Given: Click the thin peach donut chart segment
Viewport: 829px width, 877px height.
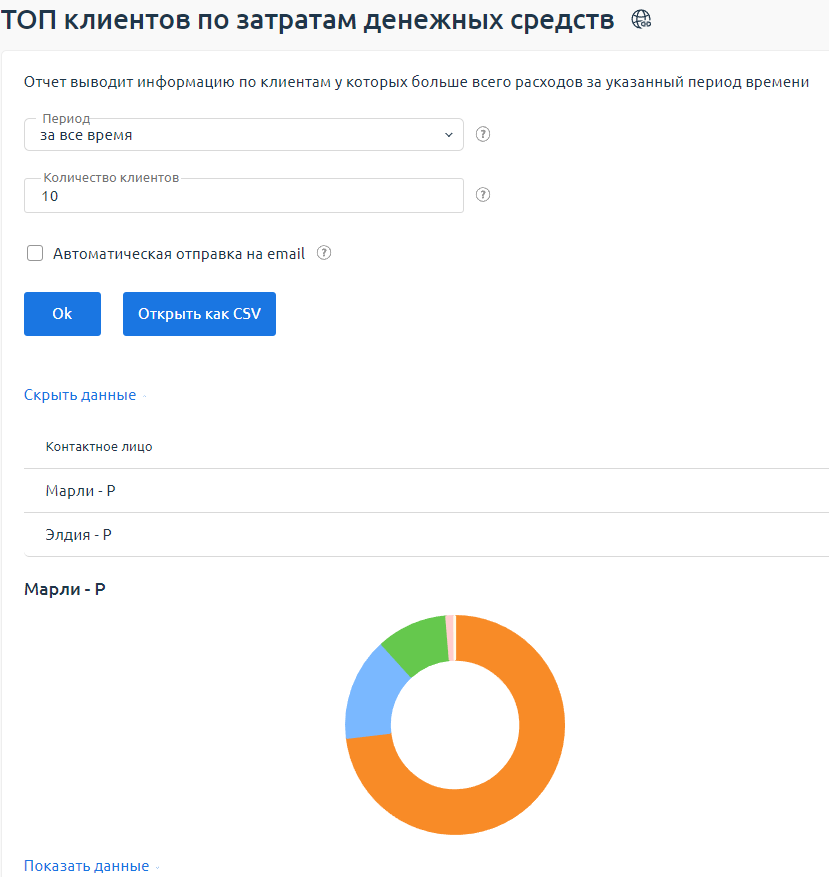Looking at the screenshot, I should pos(451,624).
